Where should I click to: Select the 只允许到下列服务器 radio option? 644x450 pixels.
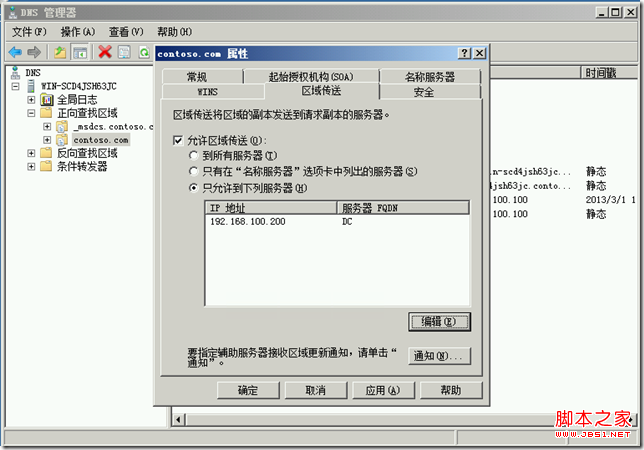point(193,188)
